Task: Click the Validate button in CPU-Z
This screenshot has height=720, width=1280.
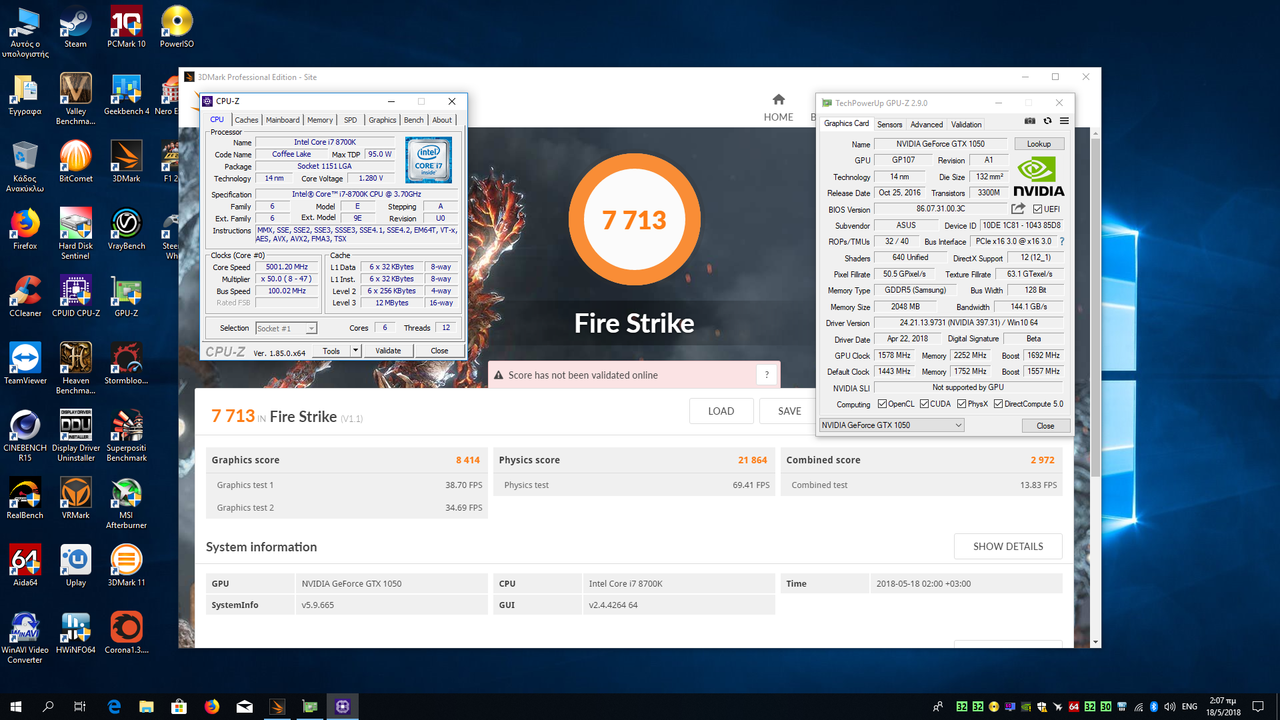Action: (x=388, y=351)
